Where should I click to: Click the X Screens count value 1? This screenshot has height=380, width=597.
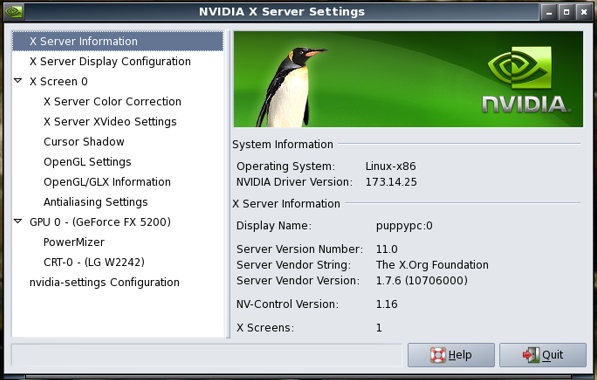pos(379,328)
